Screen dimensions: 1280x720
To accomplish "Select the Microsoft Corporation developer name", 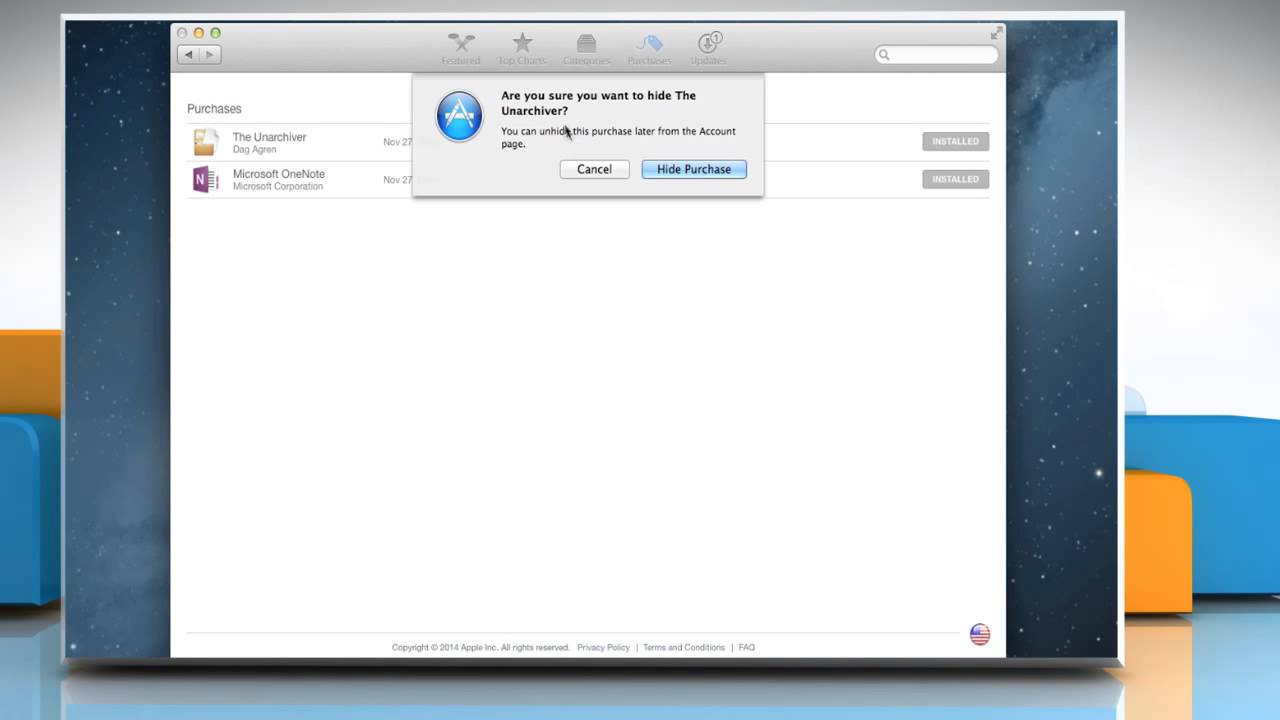I will click(x=278, y=187).
